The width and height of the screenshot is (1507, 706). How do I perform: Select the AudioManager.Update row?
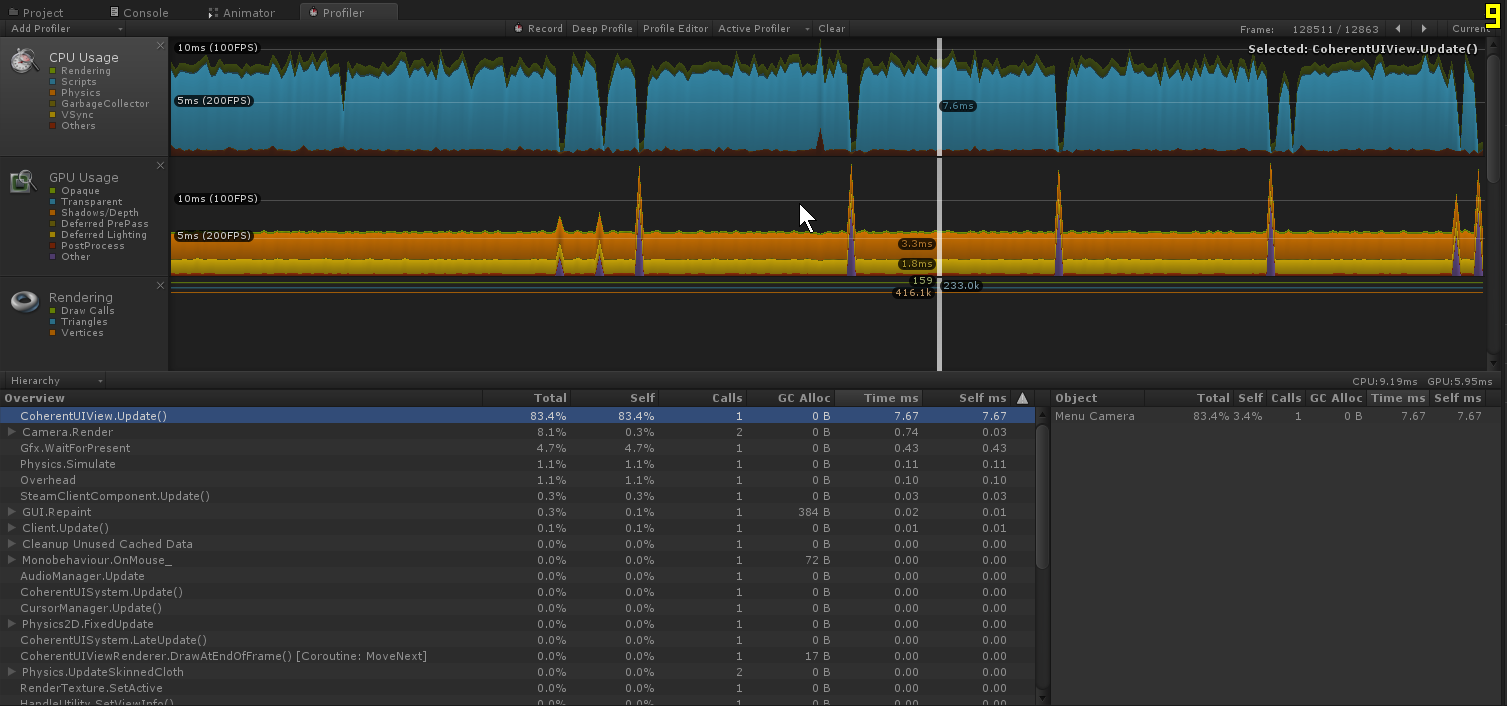(x=517, y=576)
